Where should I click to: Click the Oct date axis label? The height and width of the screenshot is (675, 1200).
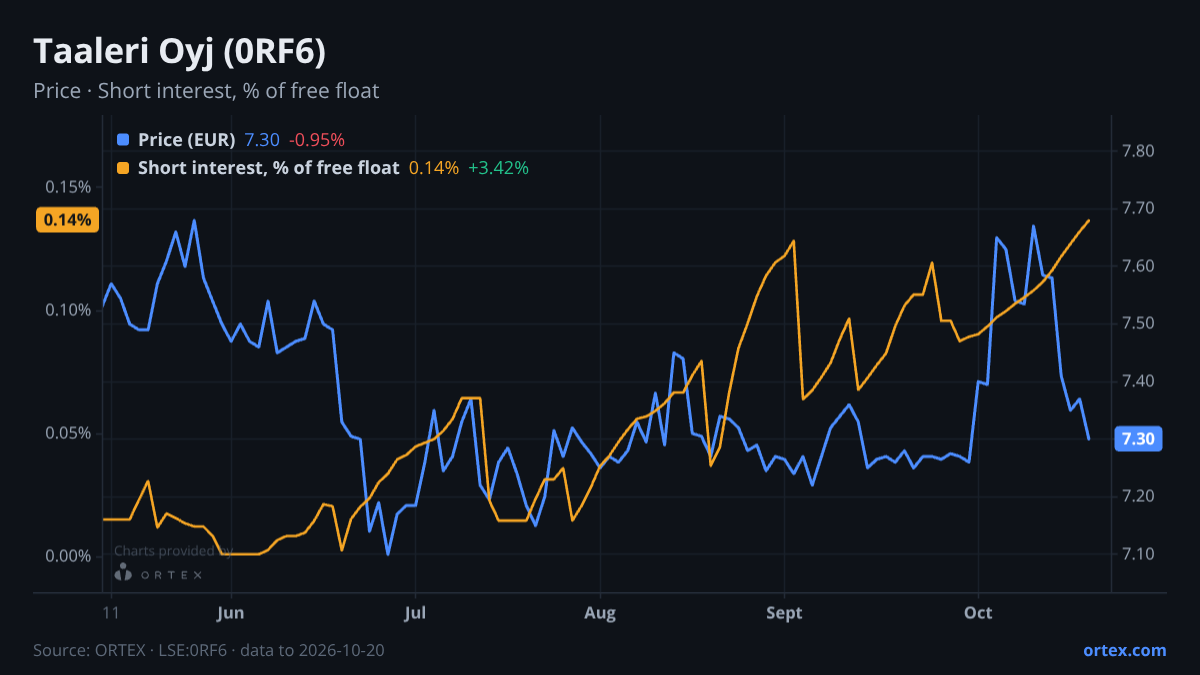[x=978, y=613]
